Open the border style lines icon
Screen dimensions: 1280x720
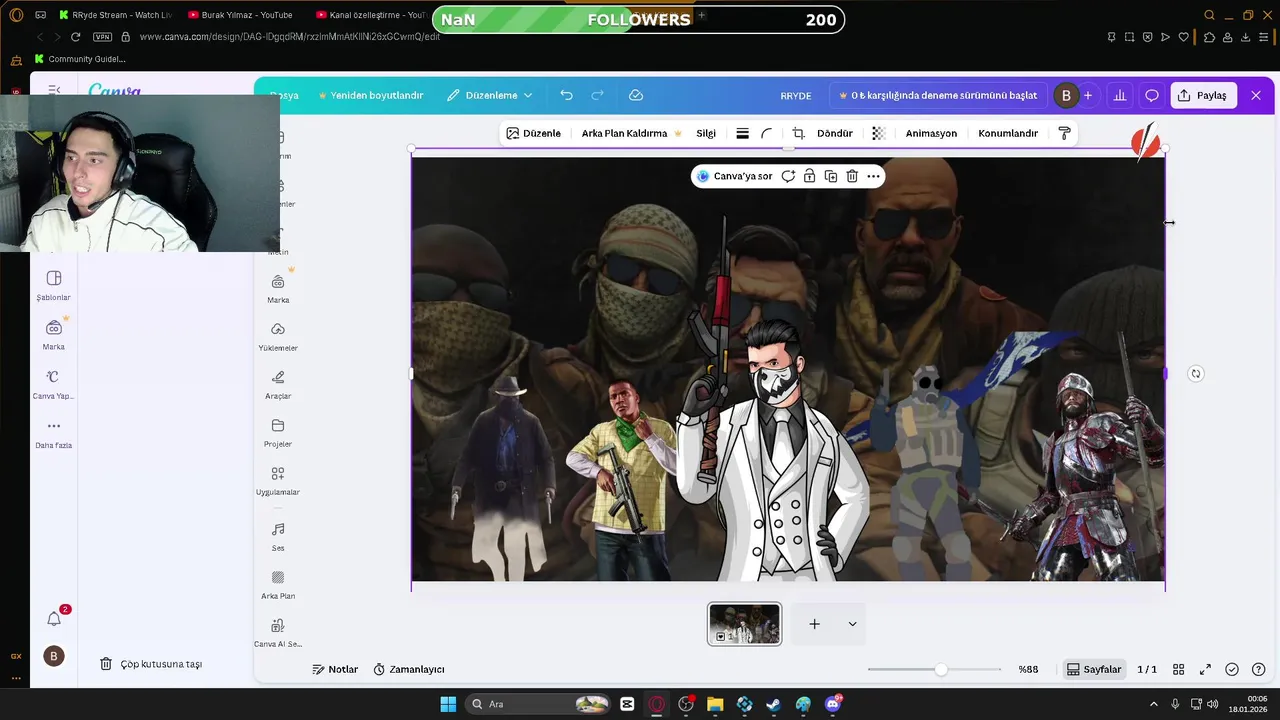coord(742,133)
